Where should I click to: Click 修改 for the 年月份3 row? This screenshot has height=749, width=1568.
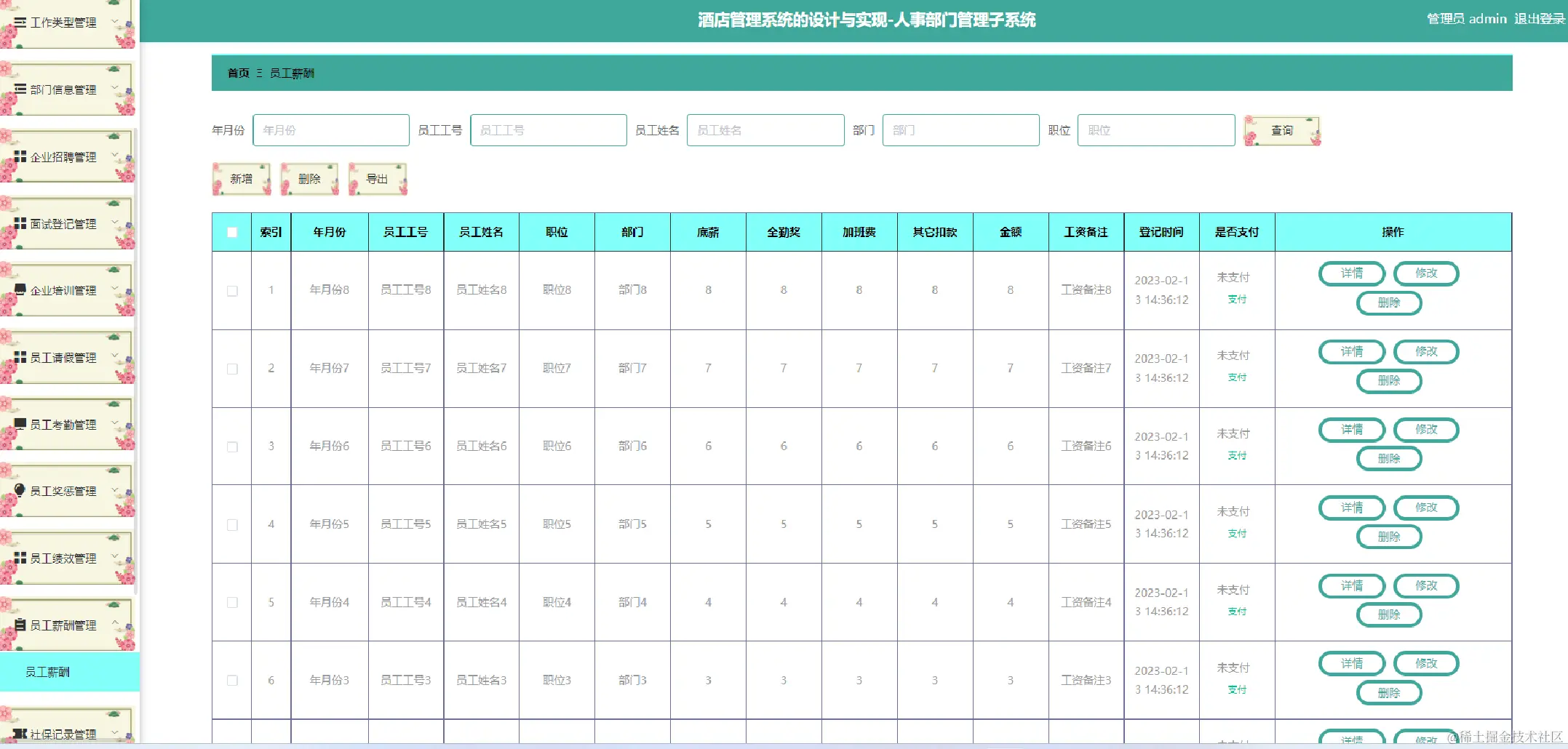click(x=1426, y=664)
